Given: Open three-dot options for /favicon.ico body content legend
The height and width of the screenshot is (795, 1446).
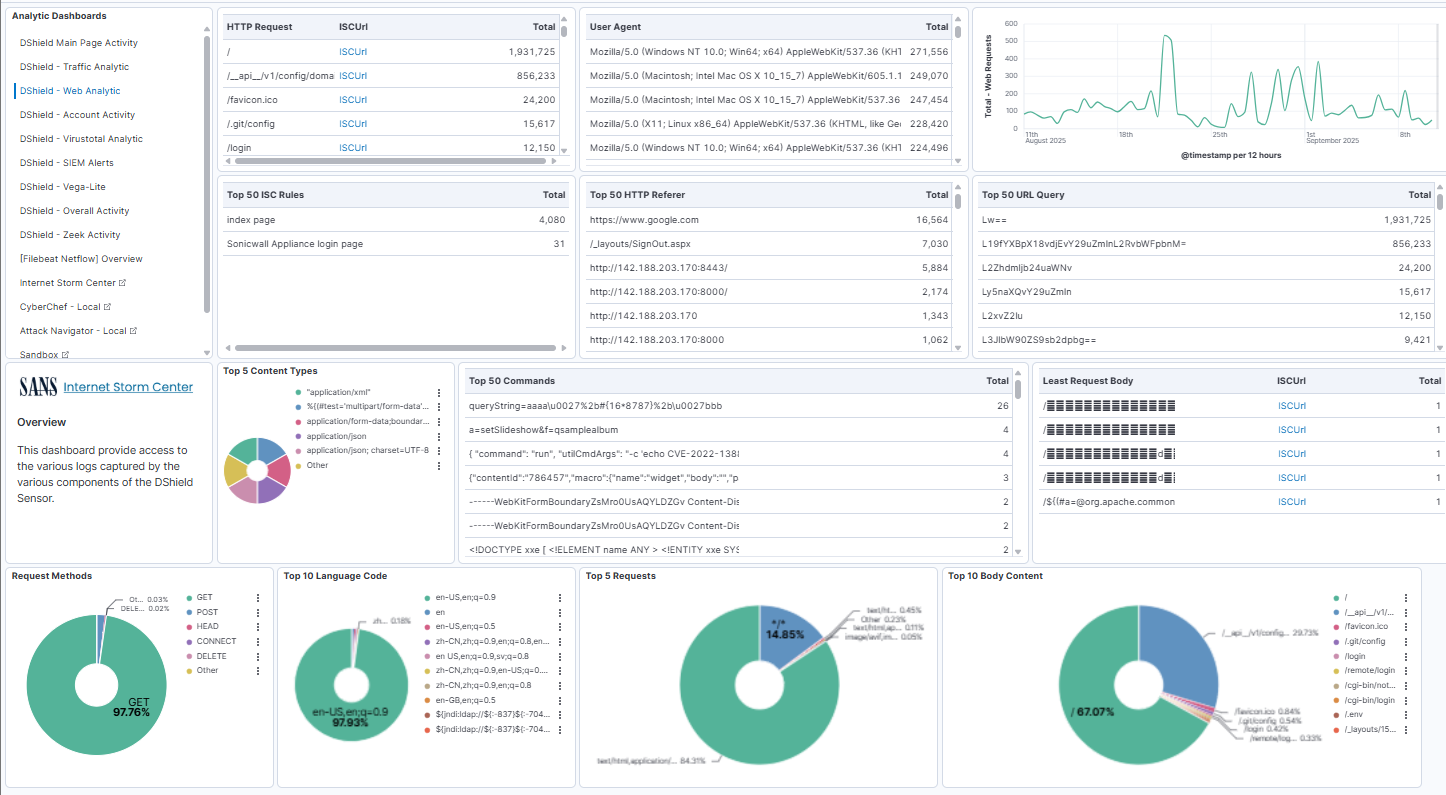Looking at the screenshot, I should (1406, 626).
